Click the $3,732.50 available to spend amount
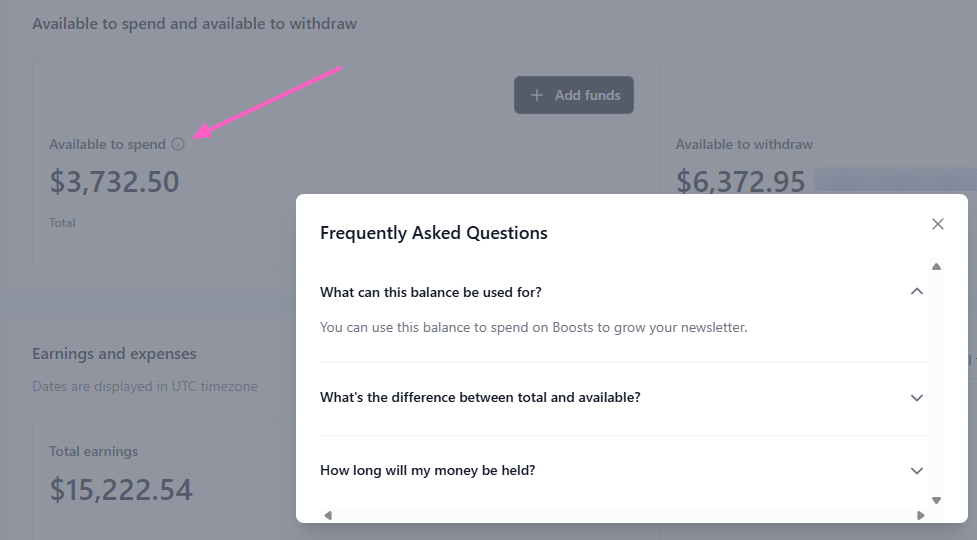The image size is (977, 540). coord(114,181)
